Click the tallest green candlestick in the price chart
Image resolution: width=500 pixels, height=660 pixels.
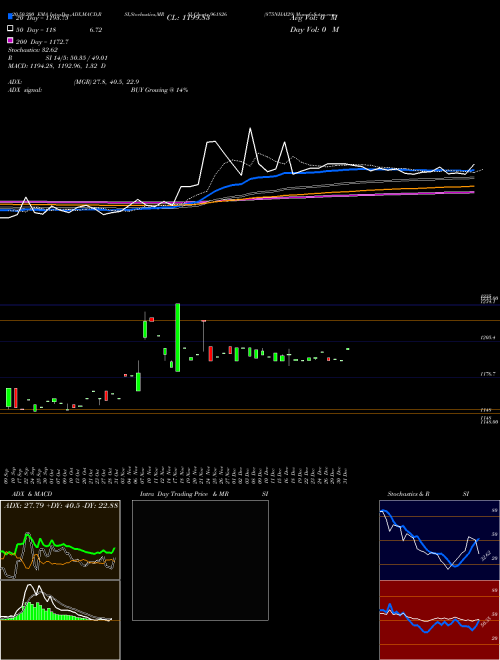(x=178, y=337)
